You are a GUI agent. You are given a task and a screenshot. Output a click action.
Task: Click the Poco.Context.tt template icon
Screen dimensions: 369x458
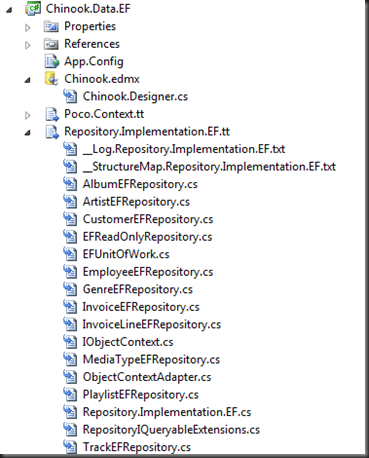52,114
